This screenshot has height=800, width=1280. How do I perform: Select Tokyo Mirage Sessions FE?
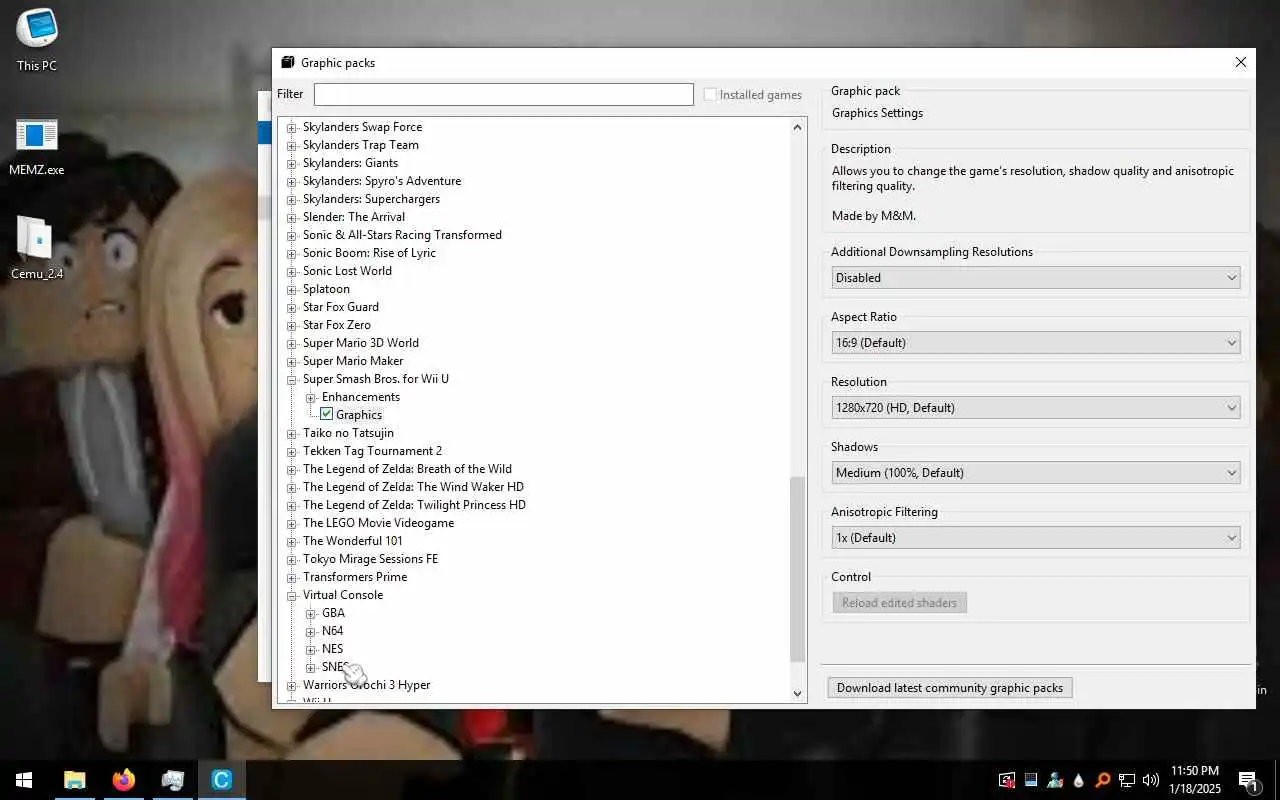370,559
